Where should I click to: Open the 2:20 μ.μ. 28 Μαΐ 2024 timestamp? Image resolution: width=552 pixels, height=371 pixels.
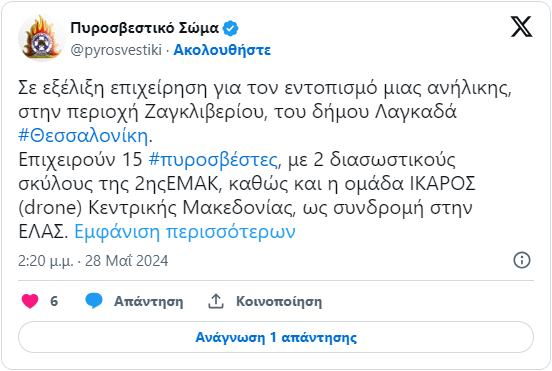click(93, 261)
